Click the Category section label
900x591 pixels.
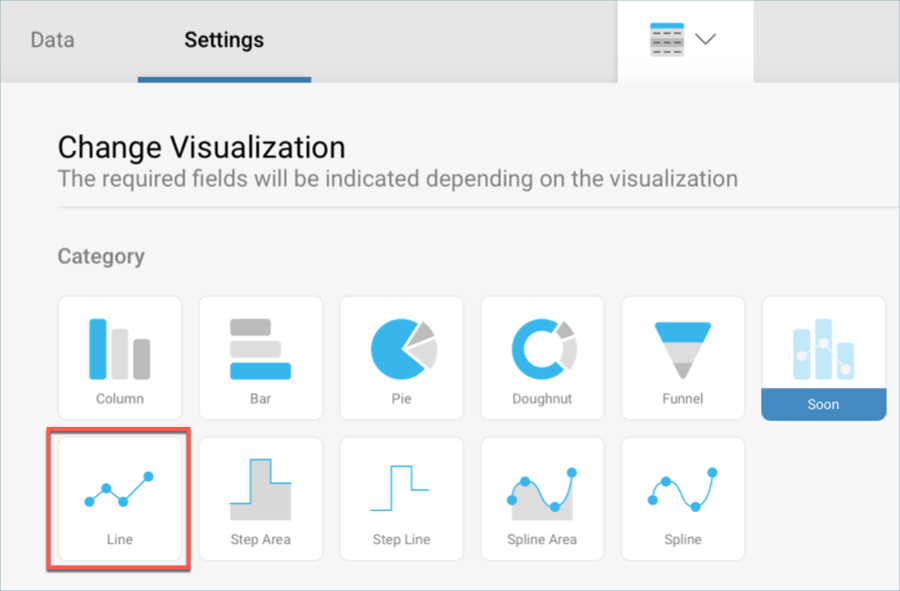[101, 256]
